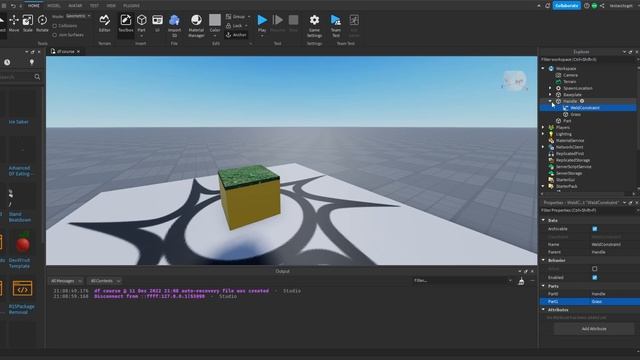
Task: Collapse the Behavior properties section
Action: 543,260
